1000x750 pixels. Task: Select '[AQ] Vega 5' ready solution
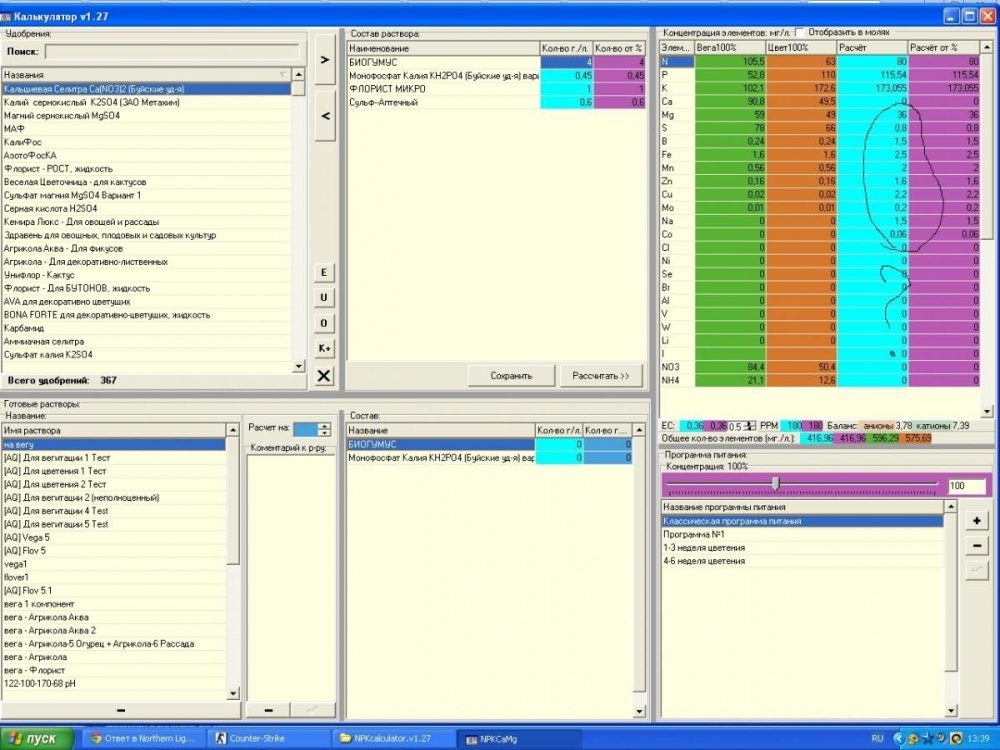pyautogui.click(x=114, y=538)
